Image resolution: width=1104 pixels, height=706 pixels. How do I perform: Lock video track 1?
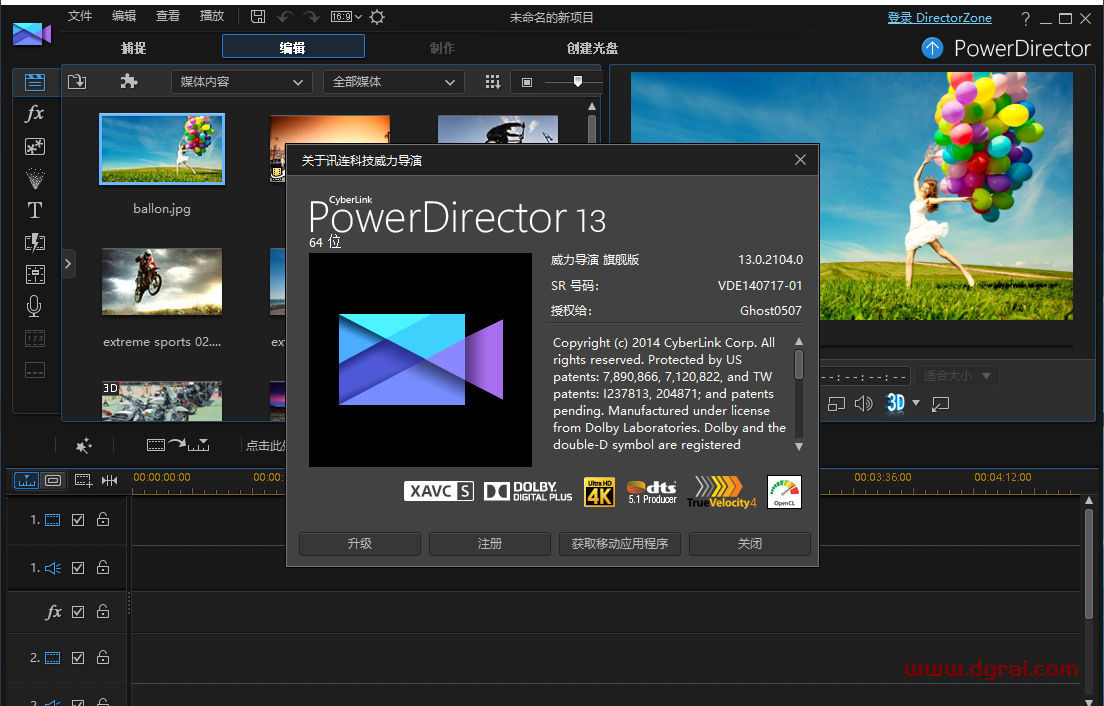(103, 519)
